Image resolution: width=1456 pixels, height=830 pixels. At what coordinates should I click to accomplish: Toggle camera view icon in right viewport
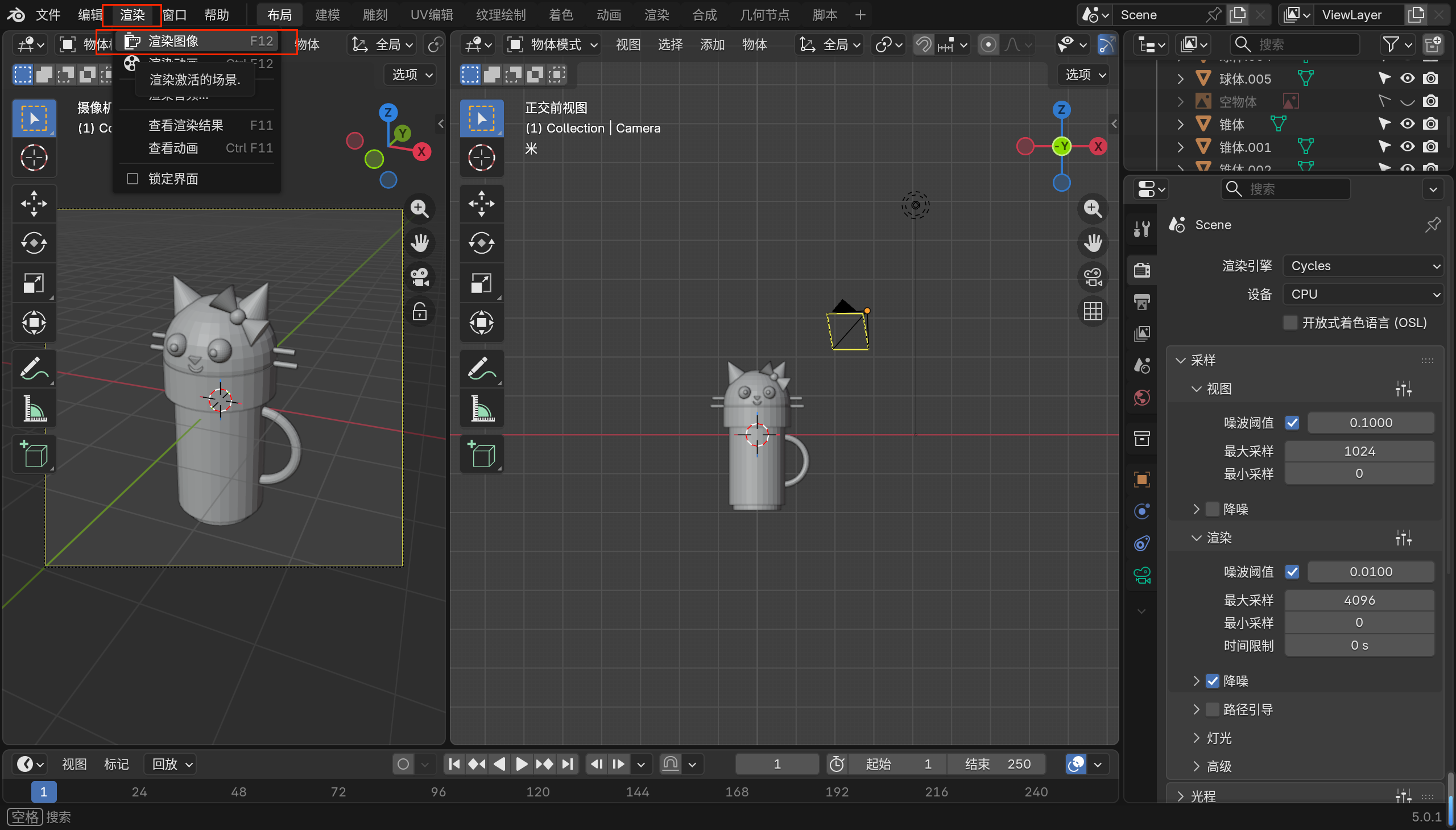(x=1093, y=278)
